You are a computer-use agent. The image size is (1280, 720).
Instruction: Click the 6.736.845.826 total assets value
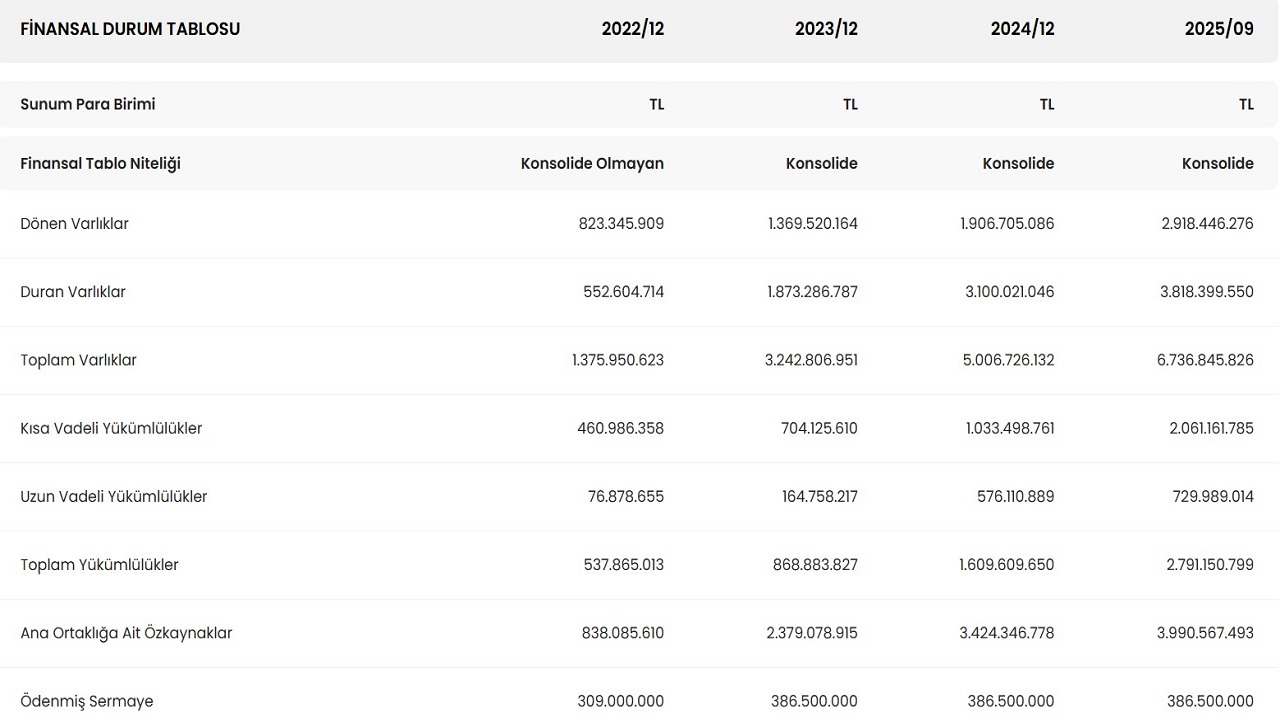(1205, 360)
